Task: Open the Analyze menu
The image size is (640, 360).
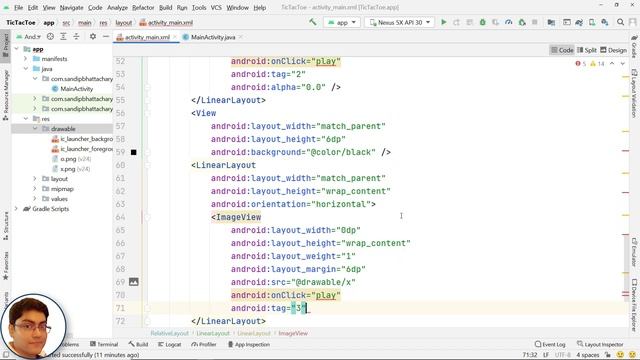Action: [118, 7]
